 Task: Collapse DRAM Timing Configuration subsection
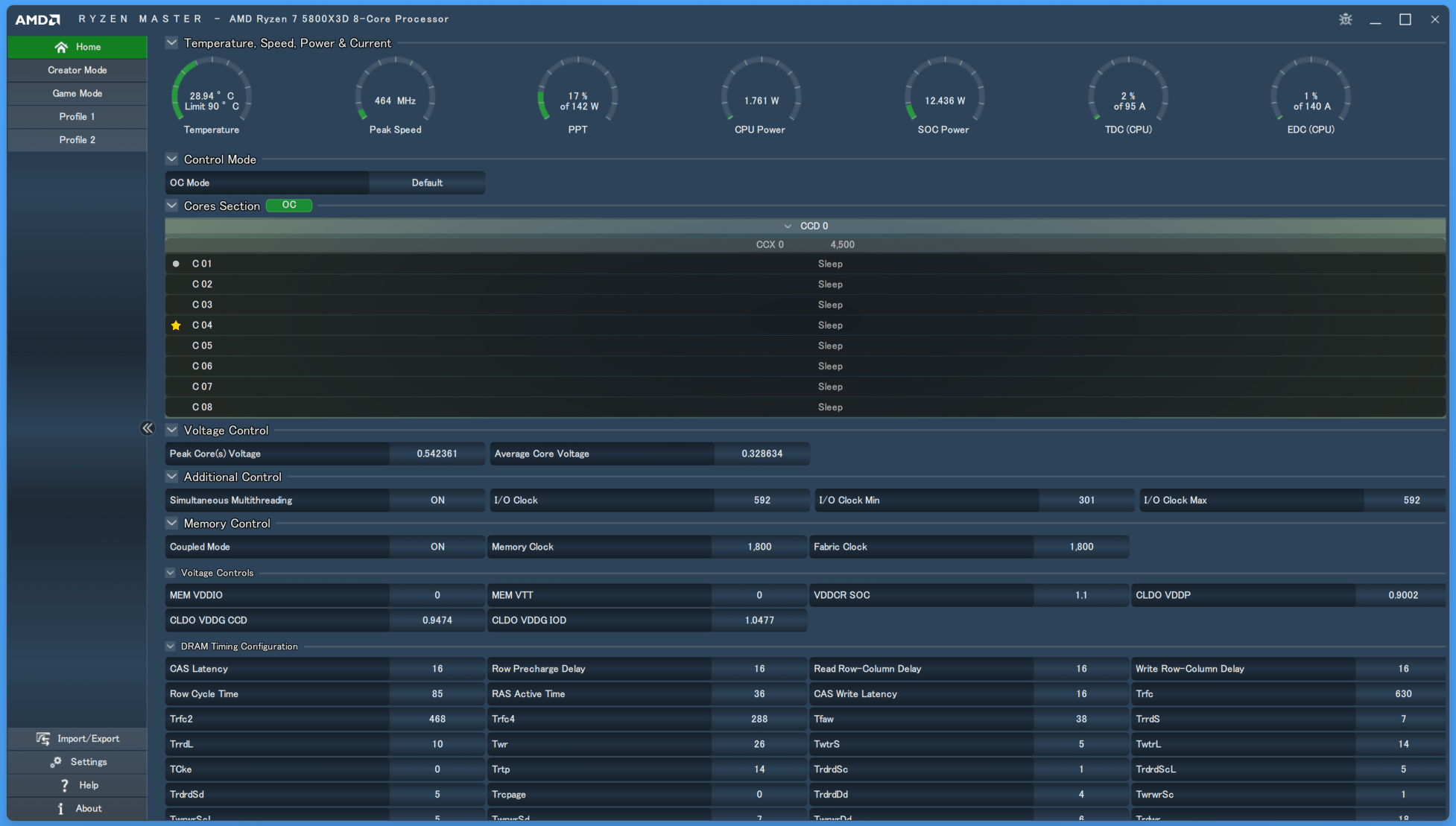pos(171,646)
